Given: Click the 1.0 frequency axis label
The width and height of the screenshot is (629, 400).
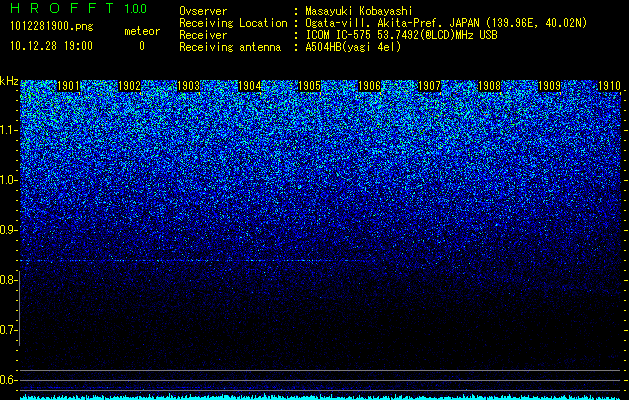Looking at the screenshot, I should (x=9, y=180).
